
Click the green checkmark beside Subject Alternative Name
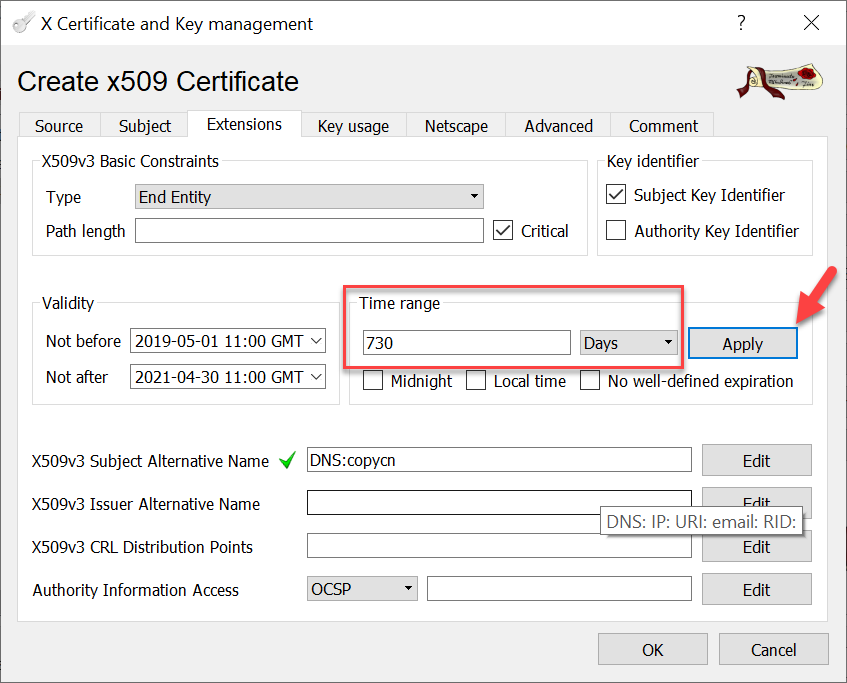pos(288,461)
